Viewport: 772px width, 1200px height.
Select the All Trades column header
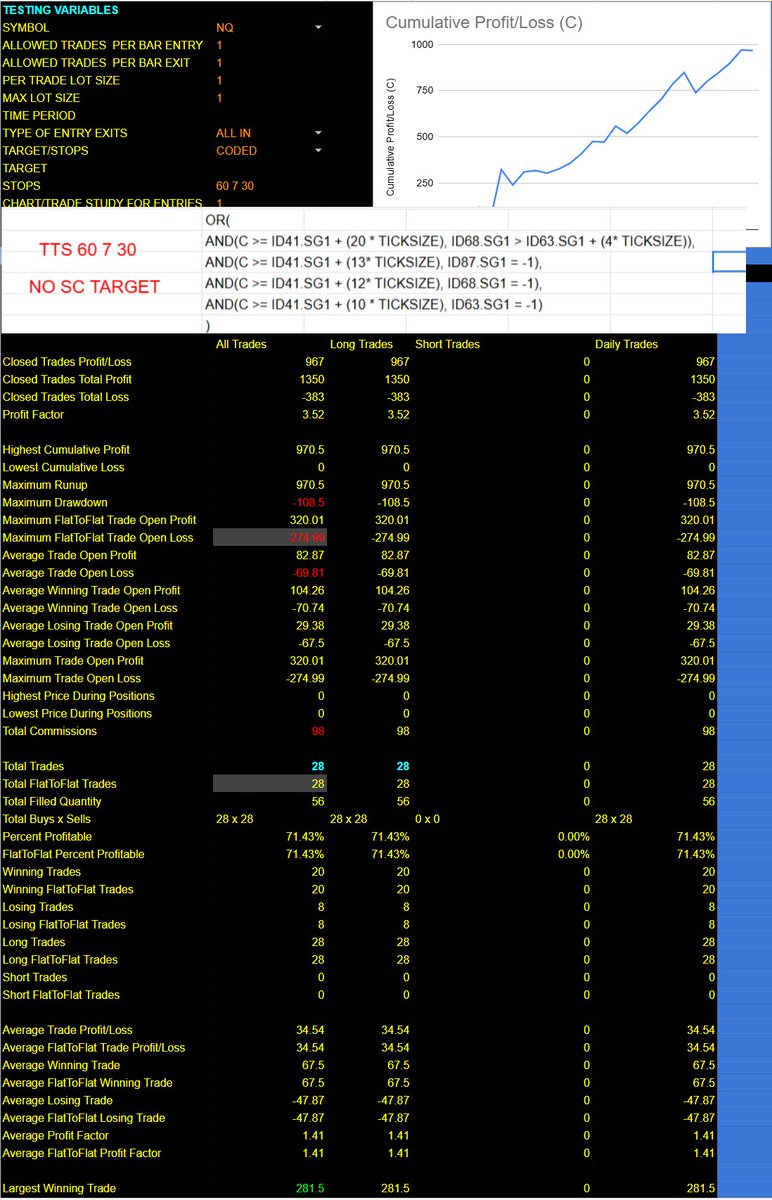tap(241, 344)
